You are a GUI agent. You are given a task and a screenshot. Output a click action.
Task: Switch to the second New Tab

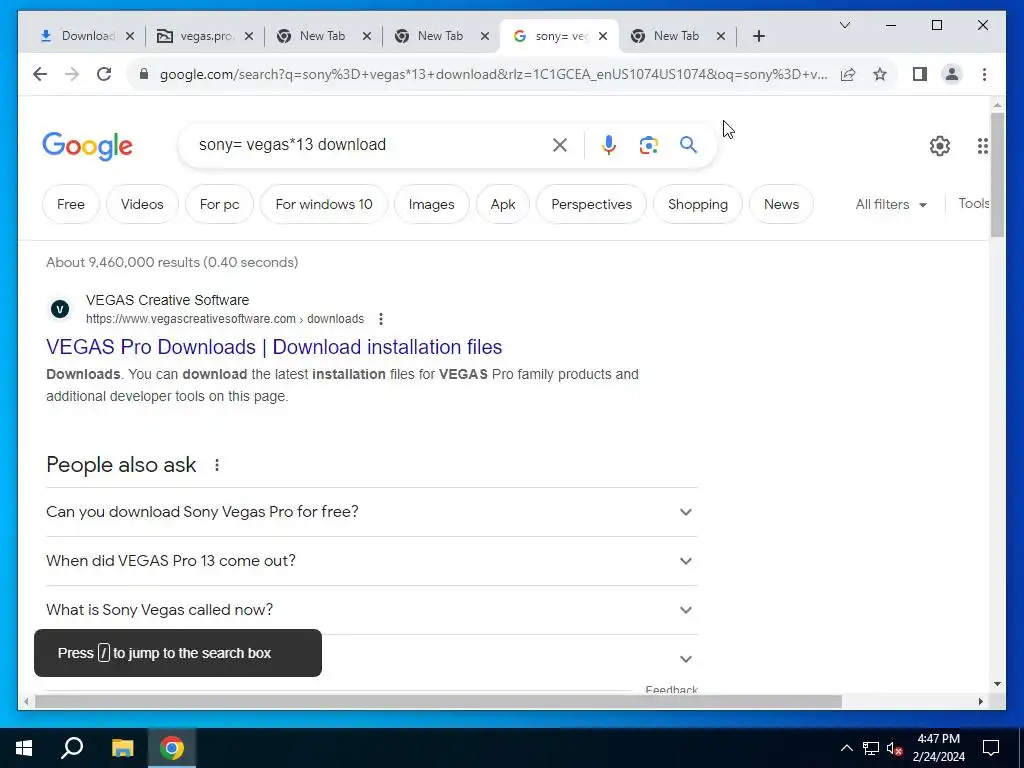[430, 36]
